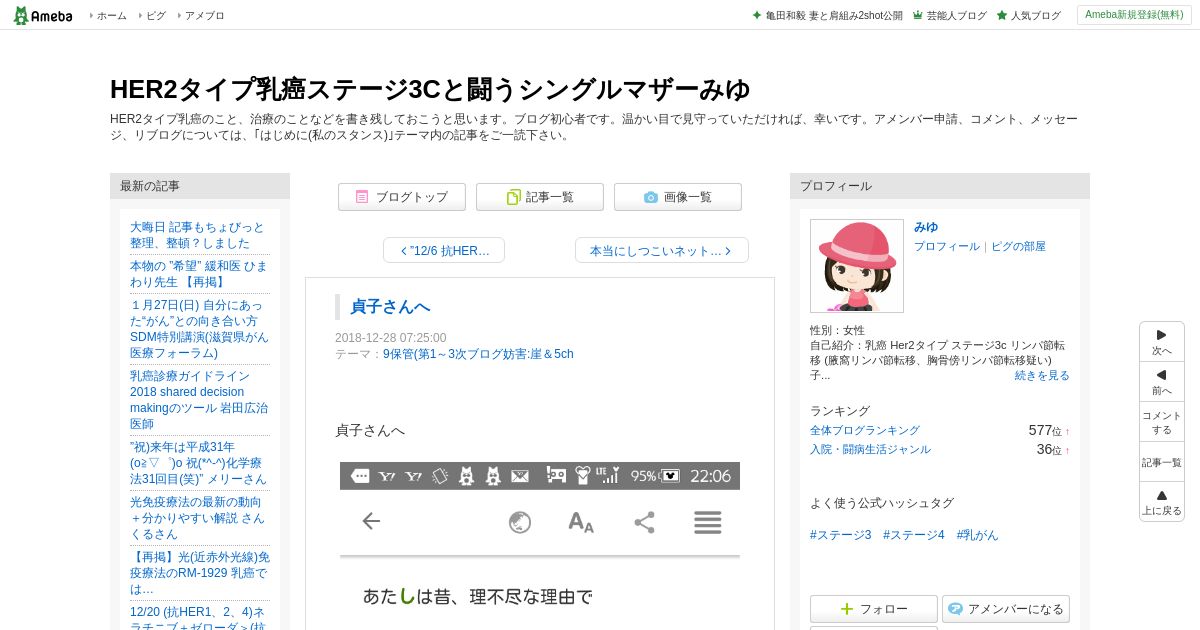The image size is (1200, 630).
Task: Open 全体ブログランキング link
Action: [865, 430]
